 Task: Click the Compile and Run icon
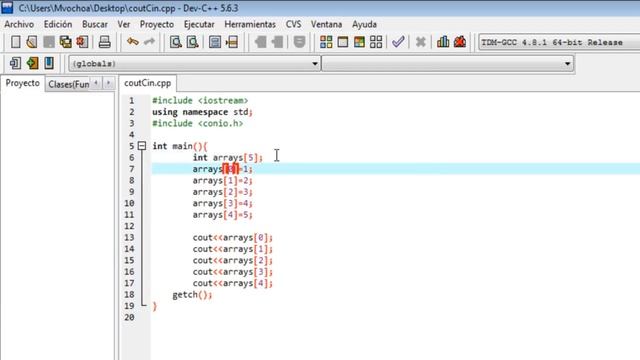point(359,42)
